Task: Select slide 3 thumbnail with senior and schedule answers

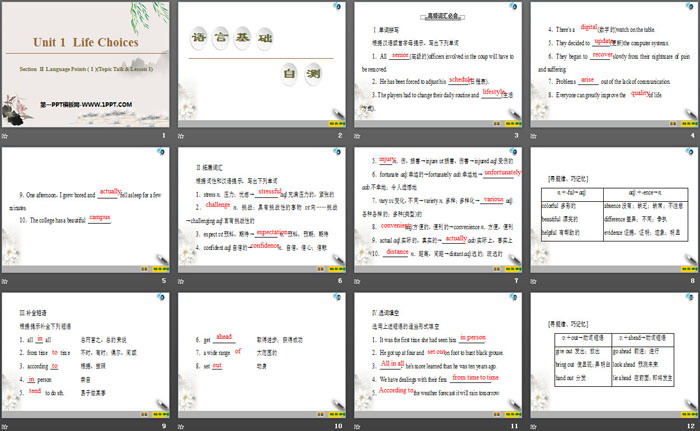Action: pos(438,64)
